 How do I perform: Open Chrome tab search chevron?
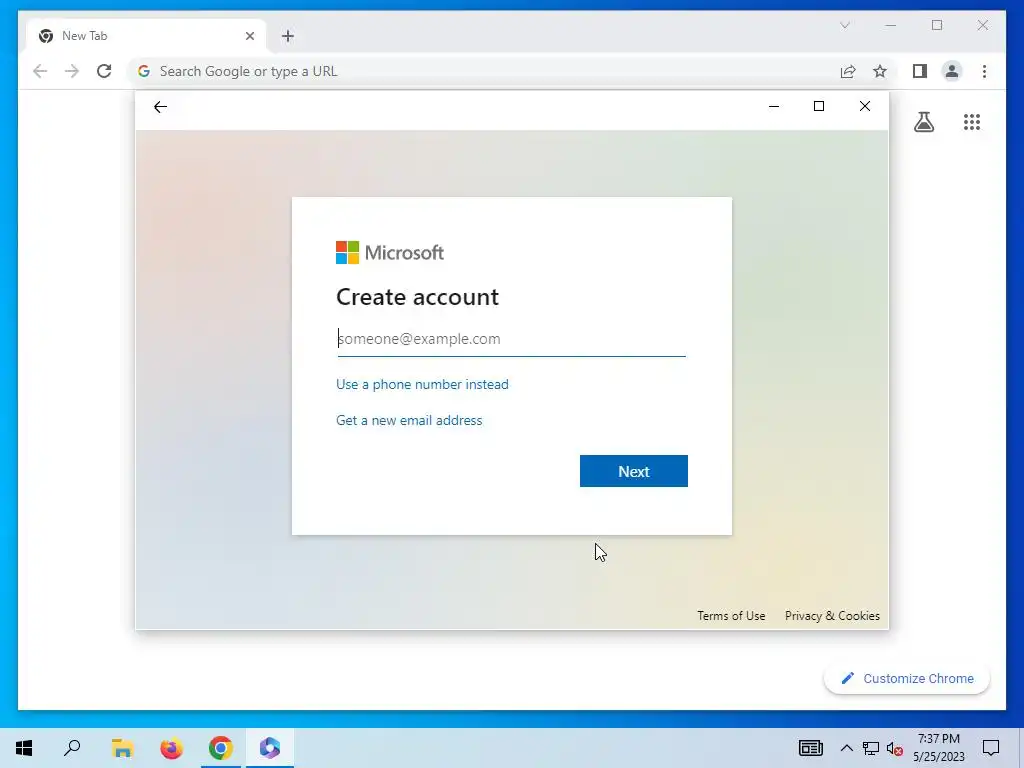844,25
